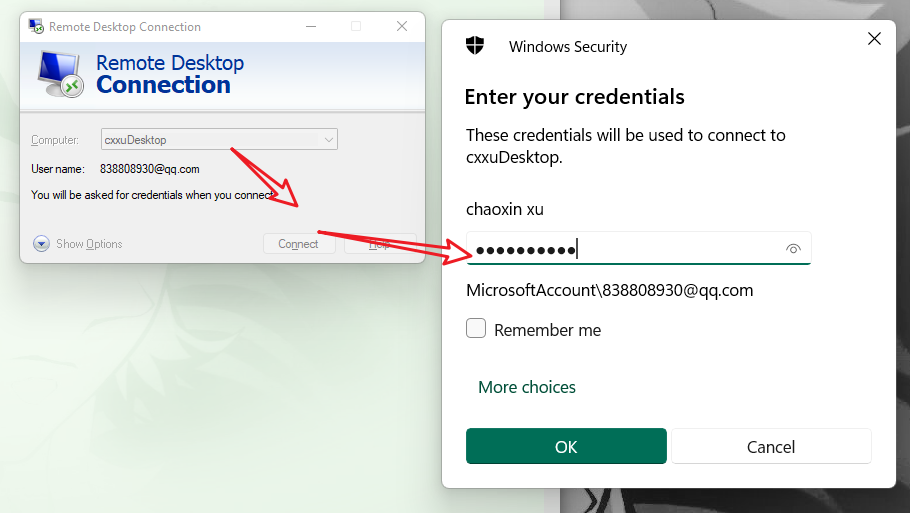Focus the password input field
910x513 pixels.
[x=638, y=249]
